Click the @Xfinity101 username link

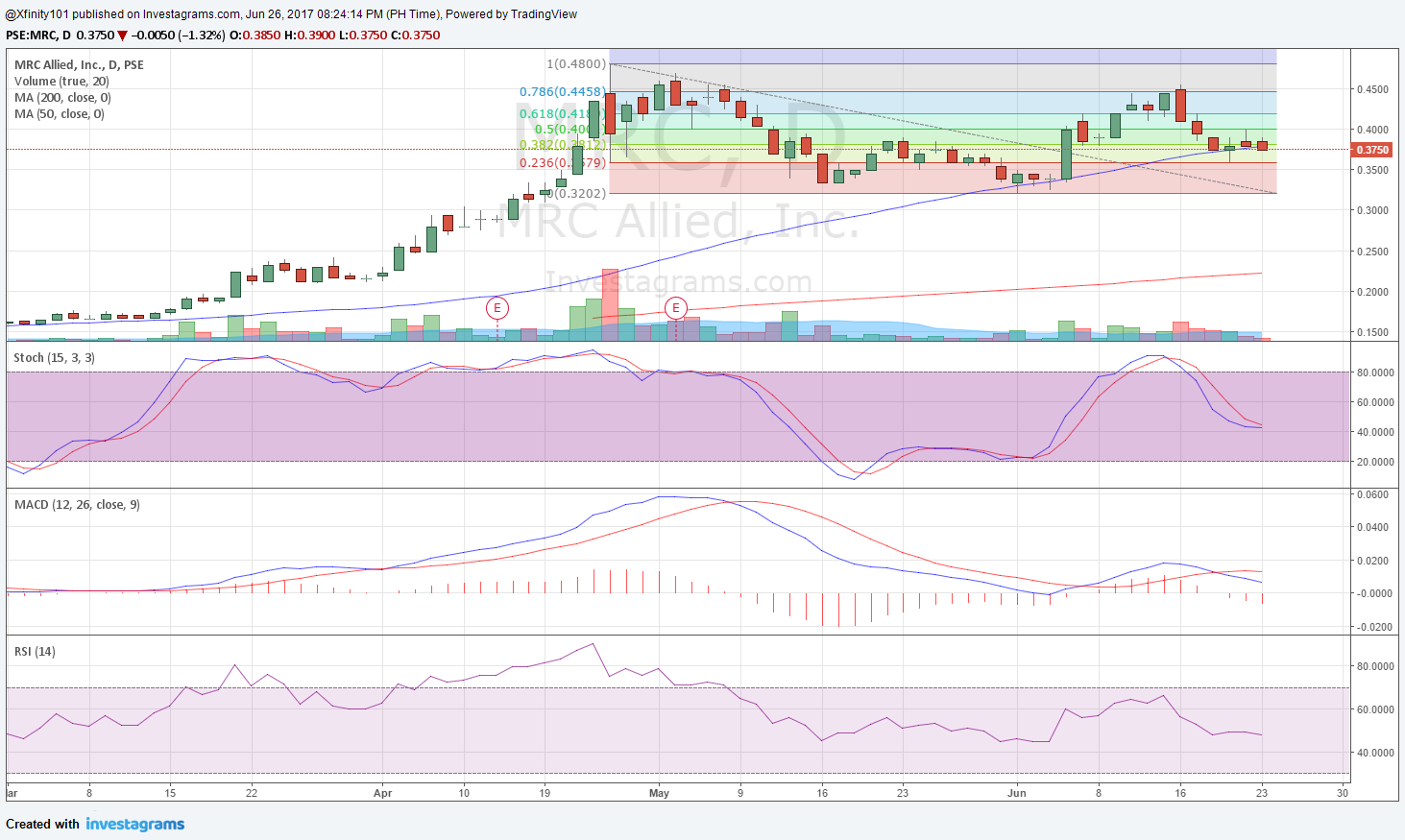coord(36,14)
